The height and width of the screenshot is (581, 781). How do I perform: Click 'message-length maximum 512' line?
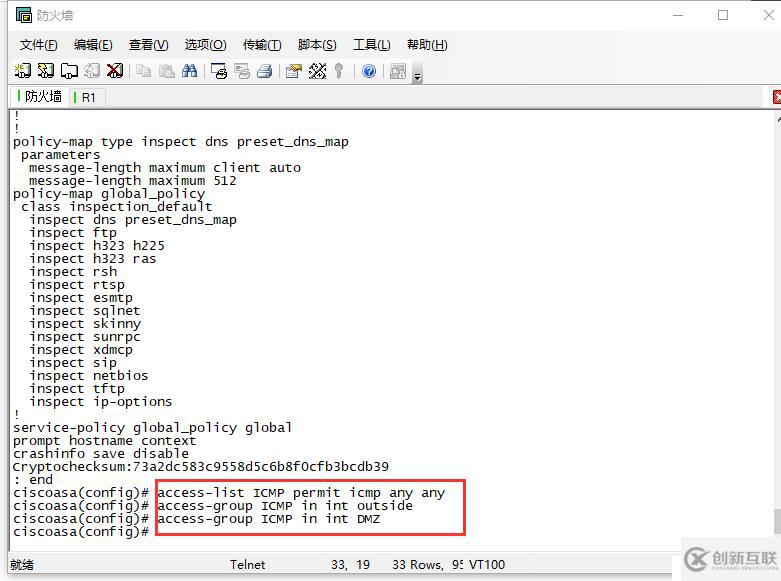pos(132,181)
